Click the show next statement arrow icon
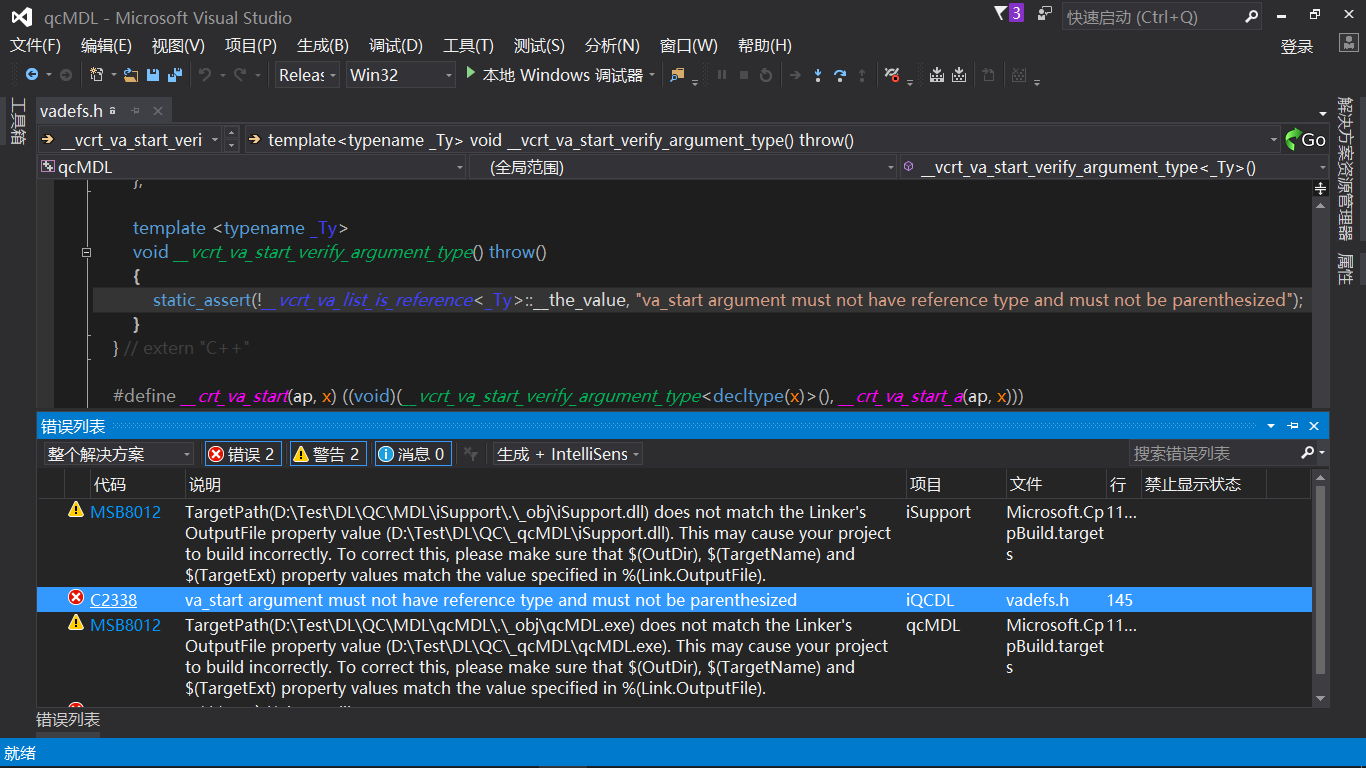Image resolution: width=1366 pixels, height=768 pixels. pos(796,75)
